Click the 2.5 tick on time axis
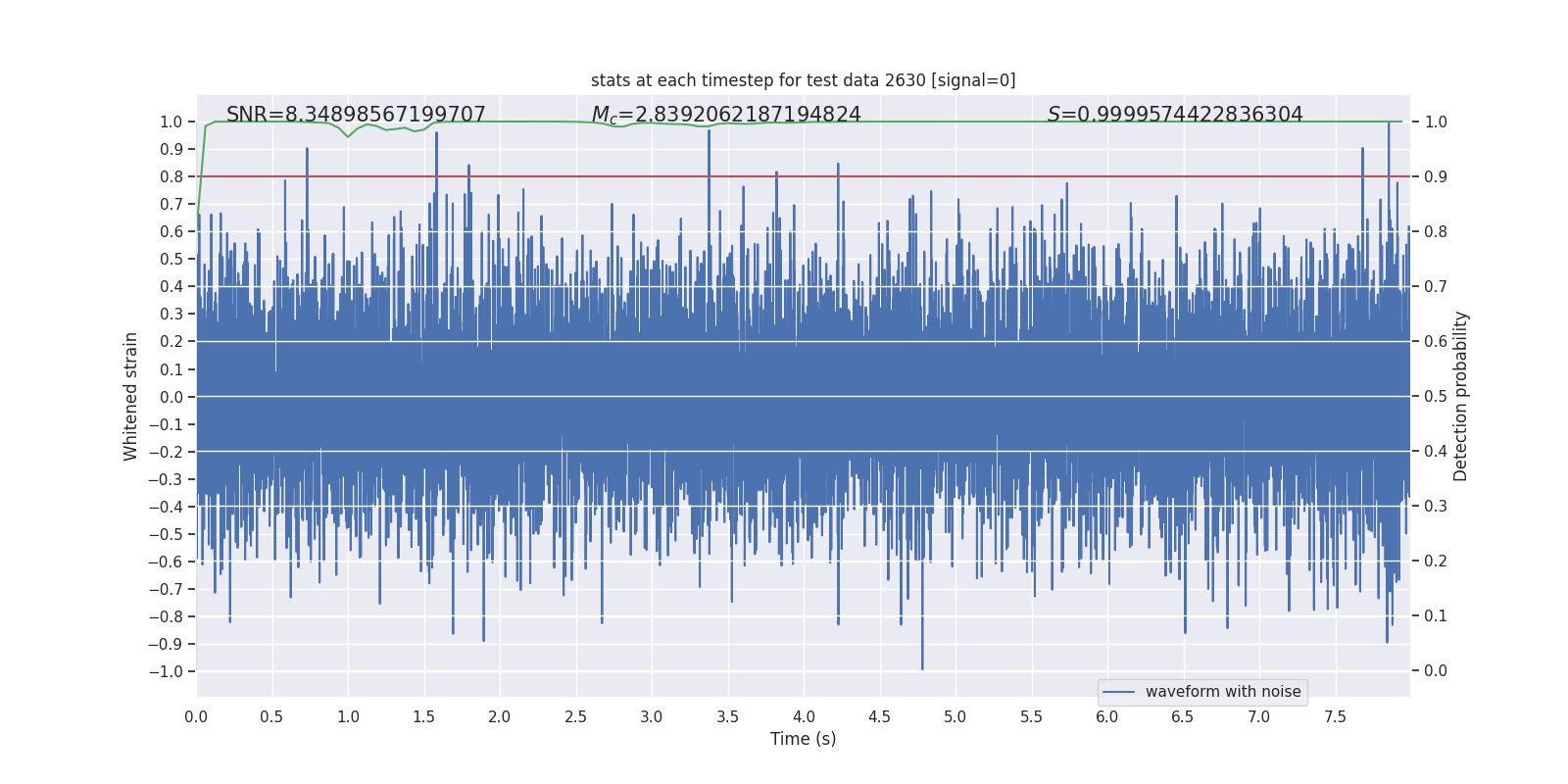The image size is (1568, 784). (575, 716)
